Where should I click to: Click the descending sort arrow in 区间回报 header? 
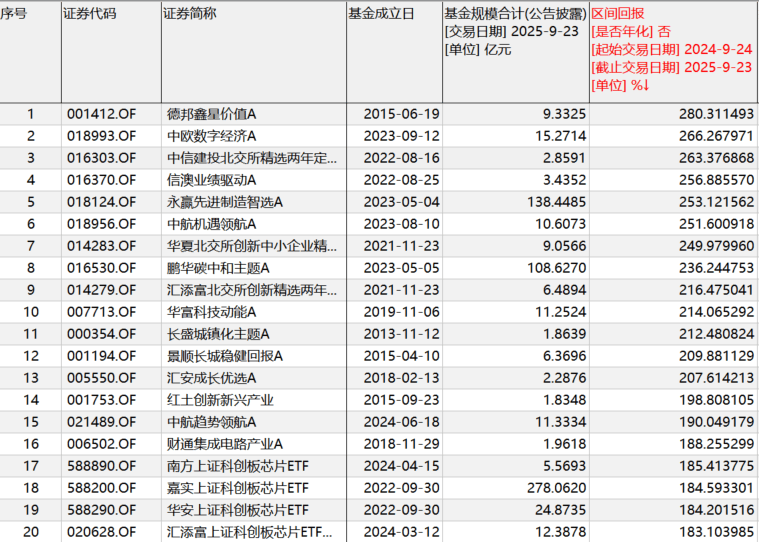tap(647, 85)
